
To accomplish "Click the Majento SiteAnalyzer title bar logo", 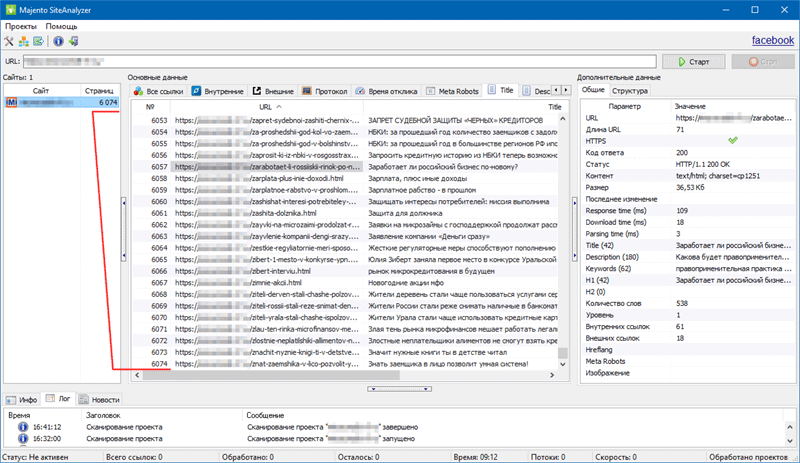I will [11, 10].
